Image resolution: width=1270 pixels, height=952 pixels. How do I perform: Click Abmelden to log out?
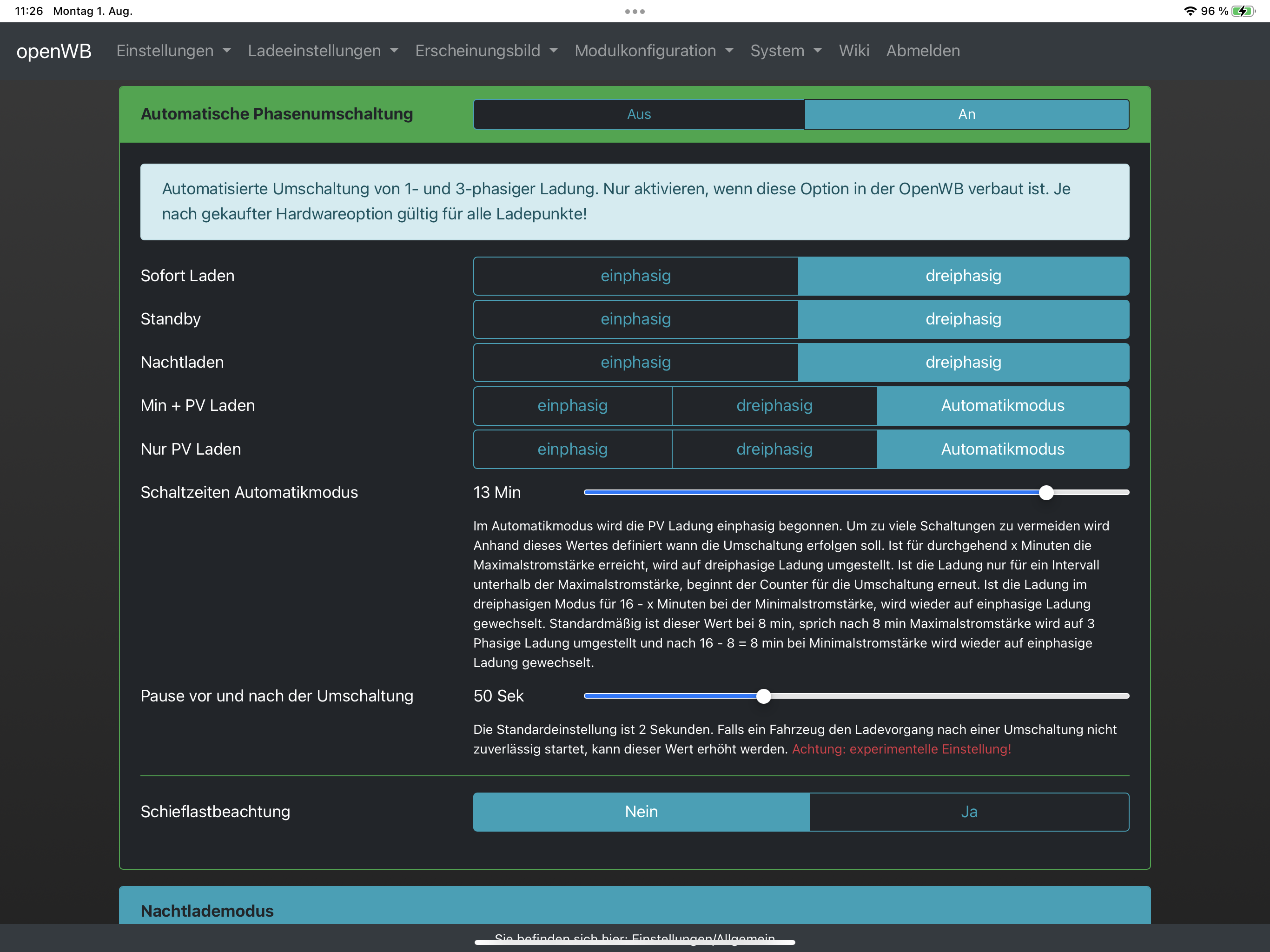[x=923, y=51]
